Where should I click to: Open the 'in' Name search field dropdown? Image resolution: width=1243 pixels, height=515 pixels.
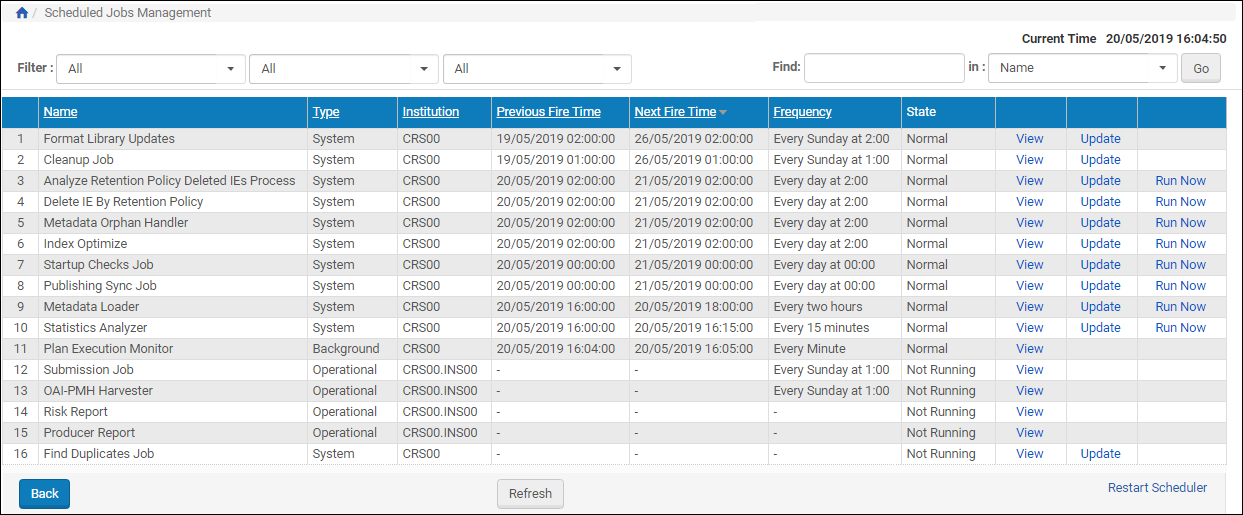pyautogui.click(x=1082, y=68)
